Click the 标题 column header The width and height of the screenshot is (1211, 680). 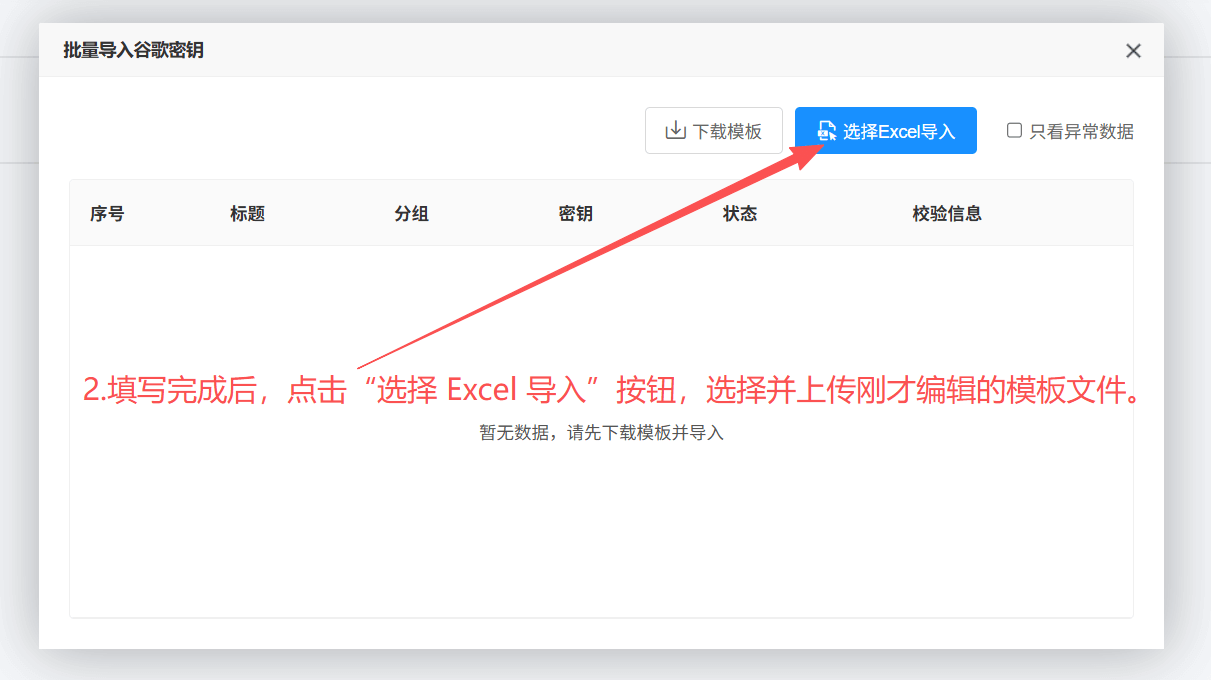click(247, 213)
